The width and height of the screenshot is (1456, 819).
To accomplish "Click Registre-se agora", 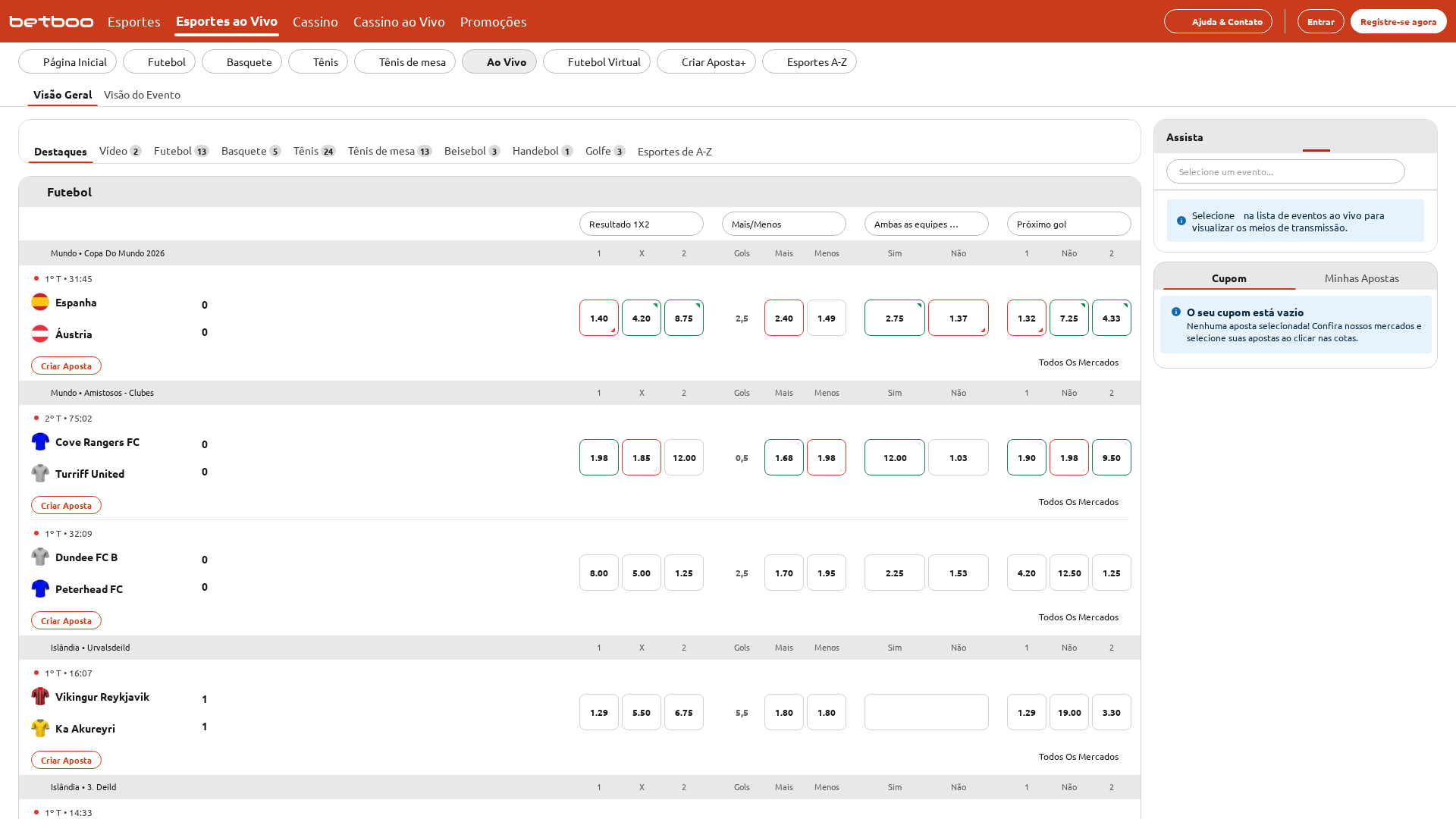I will [x=1398, y=21].
